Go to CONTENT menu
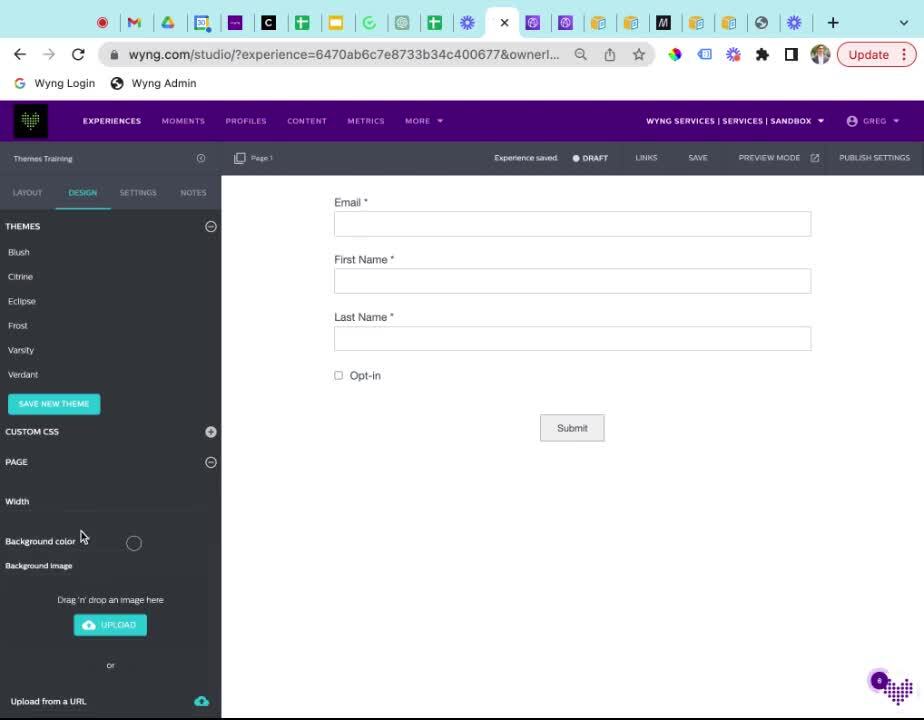The height and width of the screenshot is (720, 924). pos(307,121)
